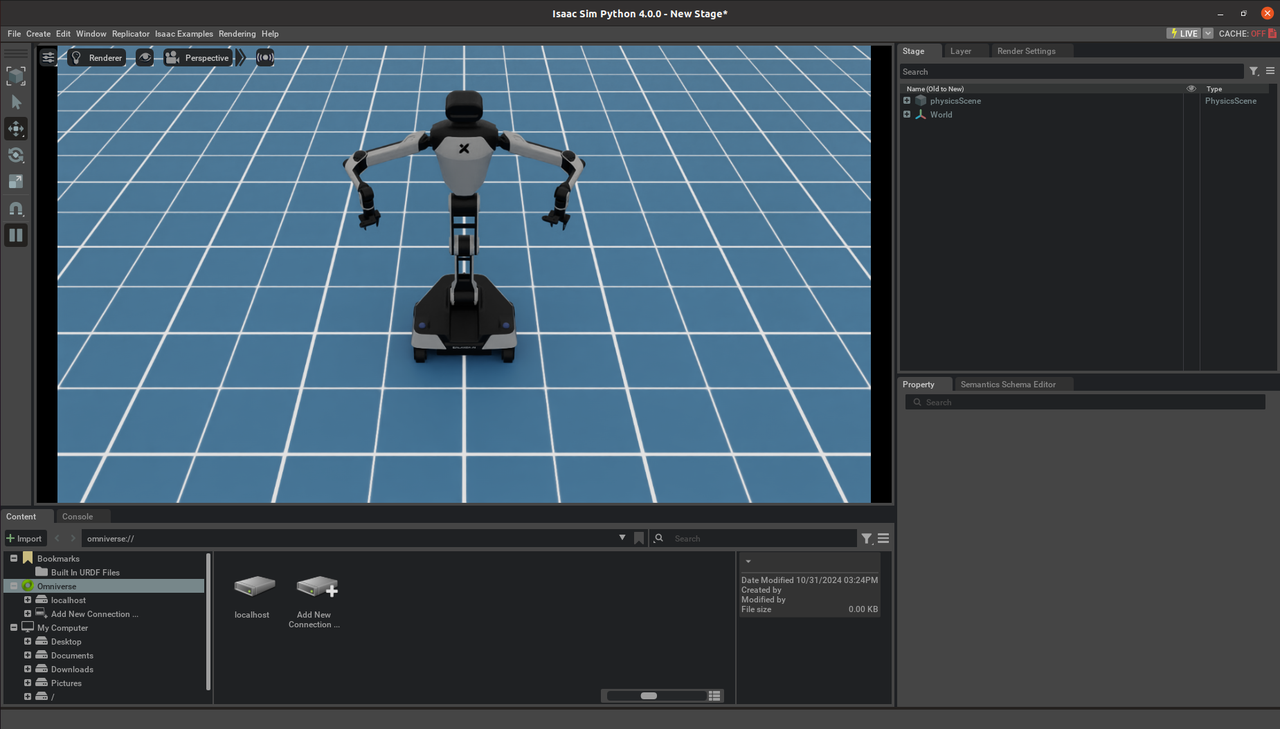Viewport: 1280px width, 729px height.
Task: Open the Renderer menu button
Action: [97, 58]
